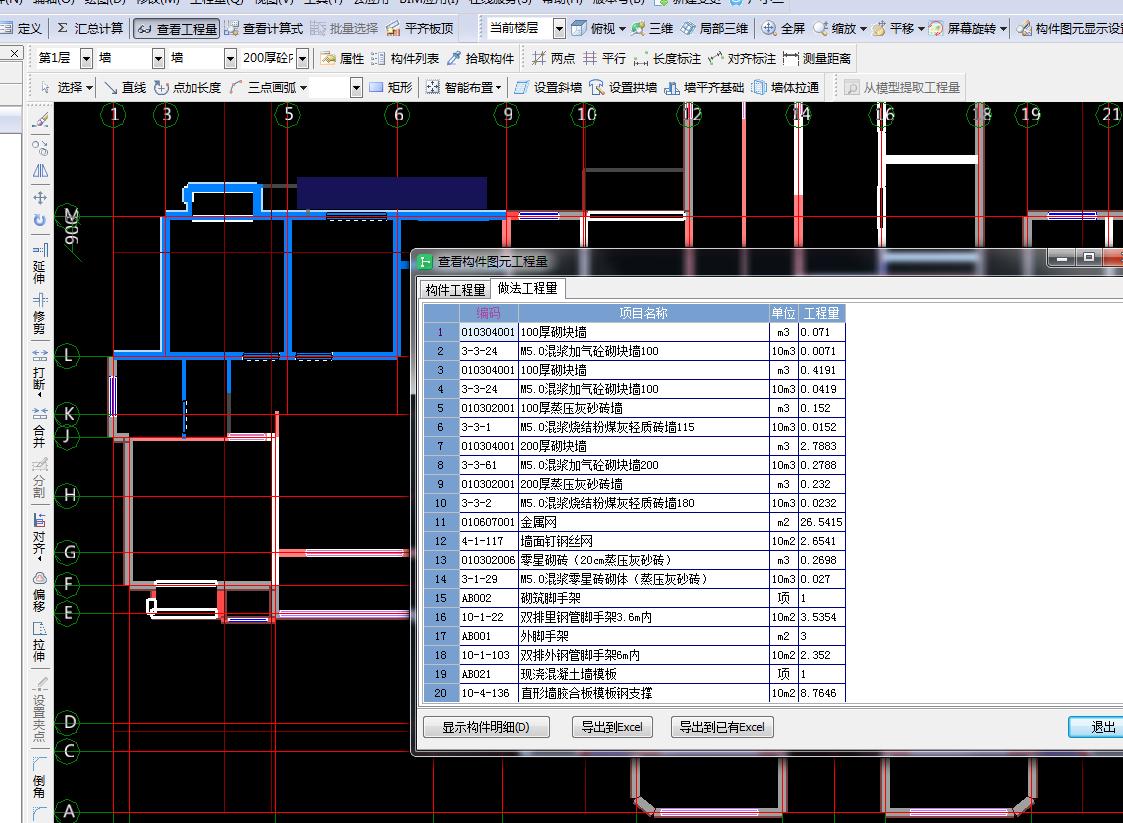Select 对齐标注 aligned dimension tool
Screen dimensions: 1123x823
pos(742,58)
